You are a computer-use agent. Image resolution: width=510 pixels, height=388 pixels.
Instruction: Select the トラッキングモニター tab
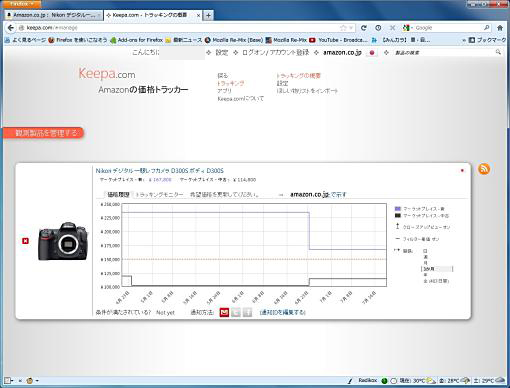(x=160, y=194)
